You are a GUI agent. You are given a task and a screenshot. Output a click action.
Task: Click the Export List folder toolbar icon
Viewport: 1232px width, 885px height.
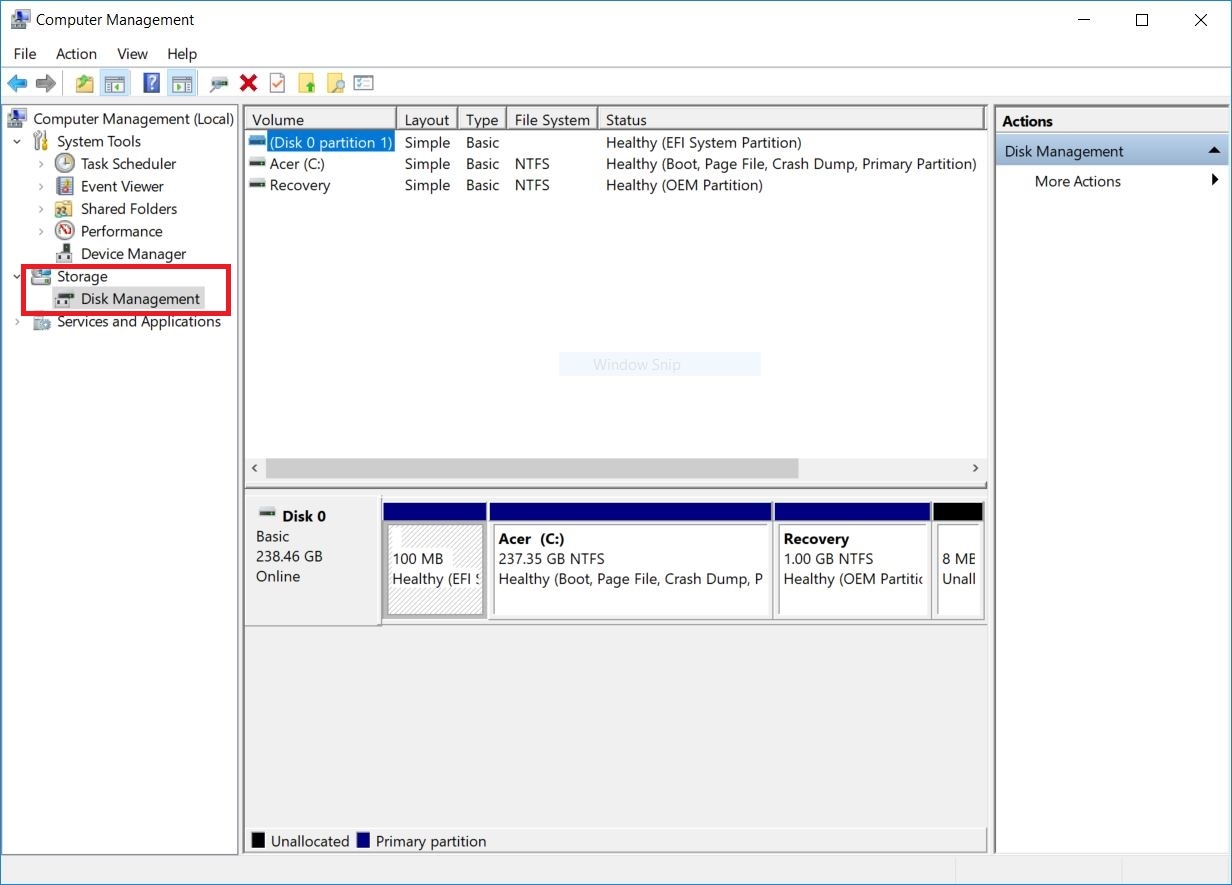click(307, 83)
